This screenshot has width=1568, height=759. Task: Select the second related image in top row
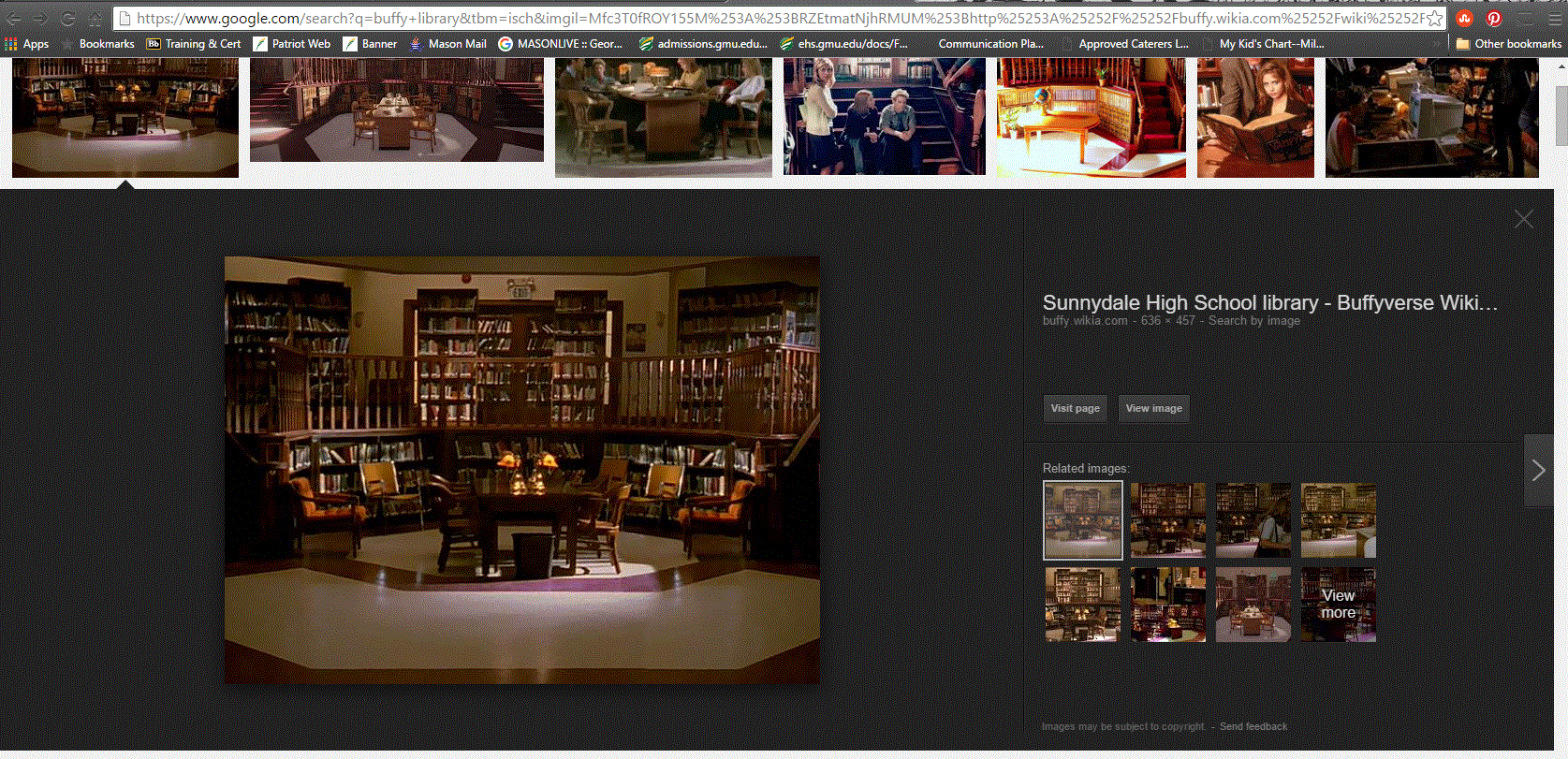pyautogui.click(x=1168, y=520)
